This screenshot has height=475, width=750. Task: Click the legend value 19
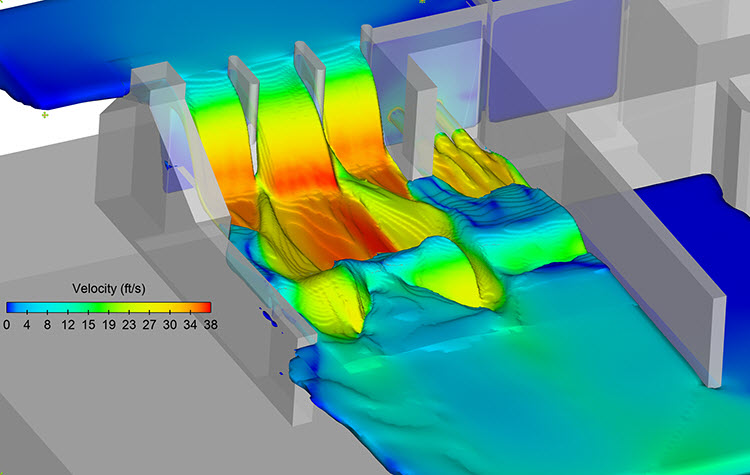109,325
